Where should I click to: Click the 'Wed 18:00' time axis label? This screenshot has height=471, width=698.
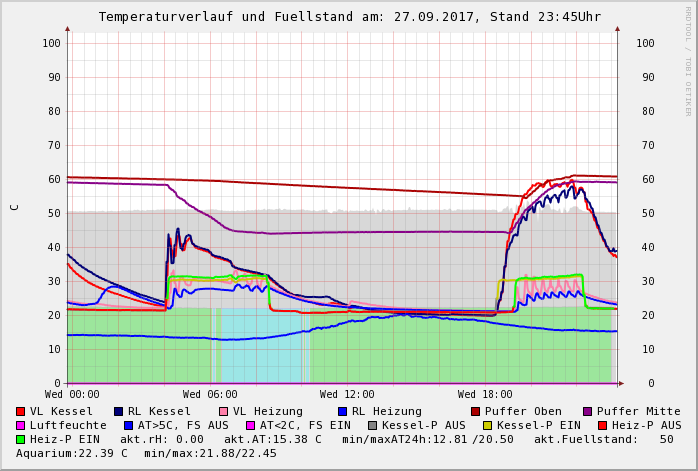pos(485,395)
